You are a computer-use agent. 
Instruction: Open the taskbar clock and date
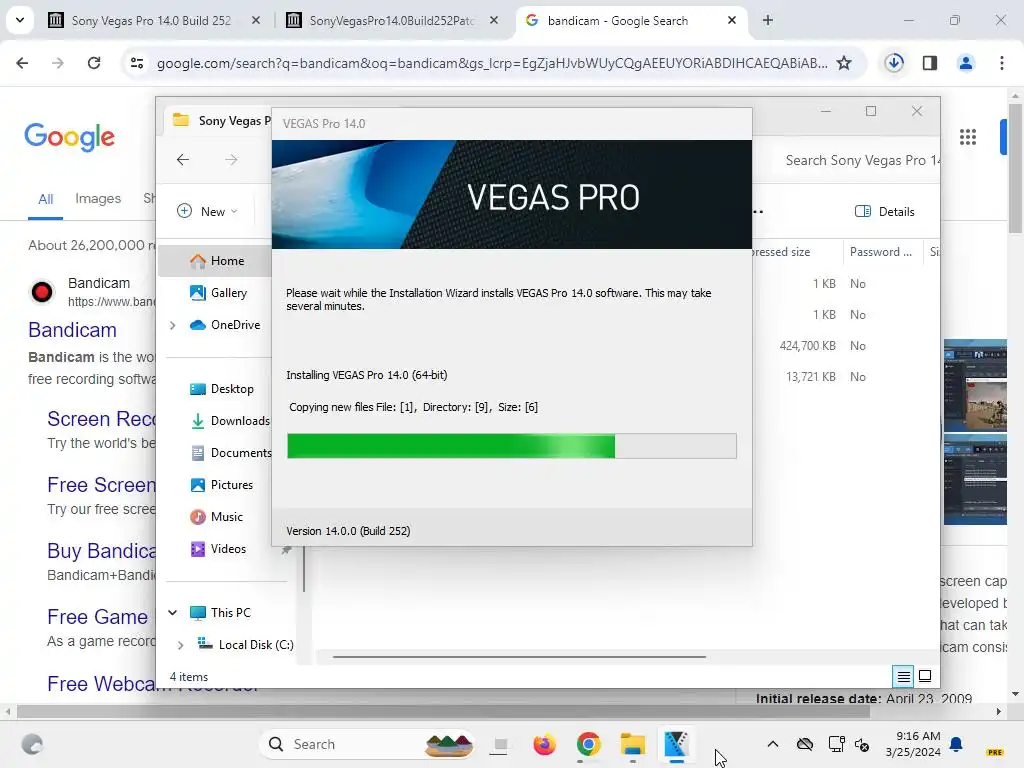(913, 744)
